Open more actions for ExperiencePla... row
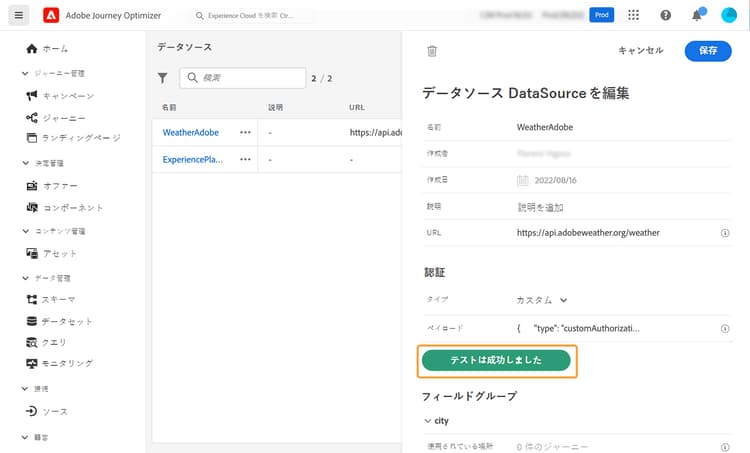 pos(245,159)
